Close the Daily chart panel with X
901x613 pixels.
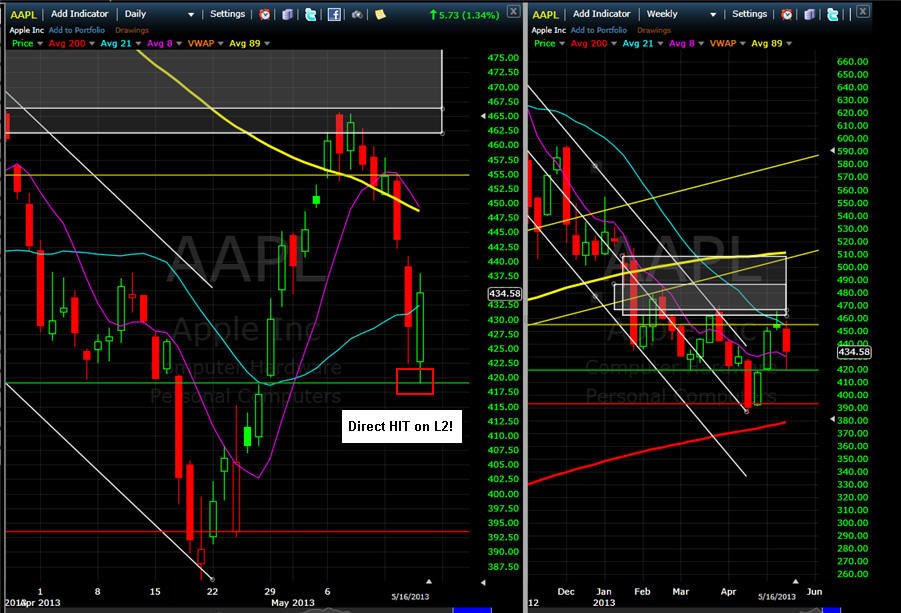[513, 11]
